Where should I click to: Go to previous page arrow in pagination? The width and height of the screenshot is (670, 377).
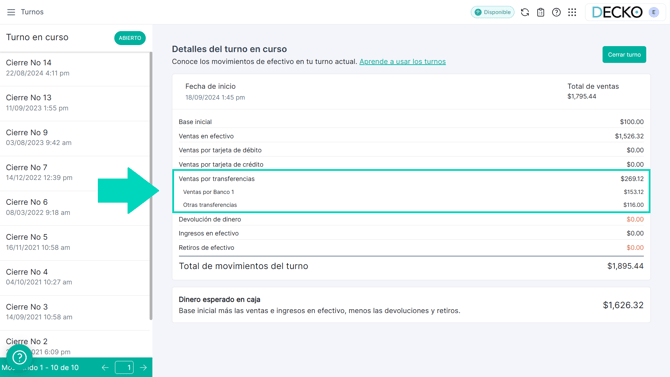[105, 367]
